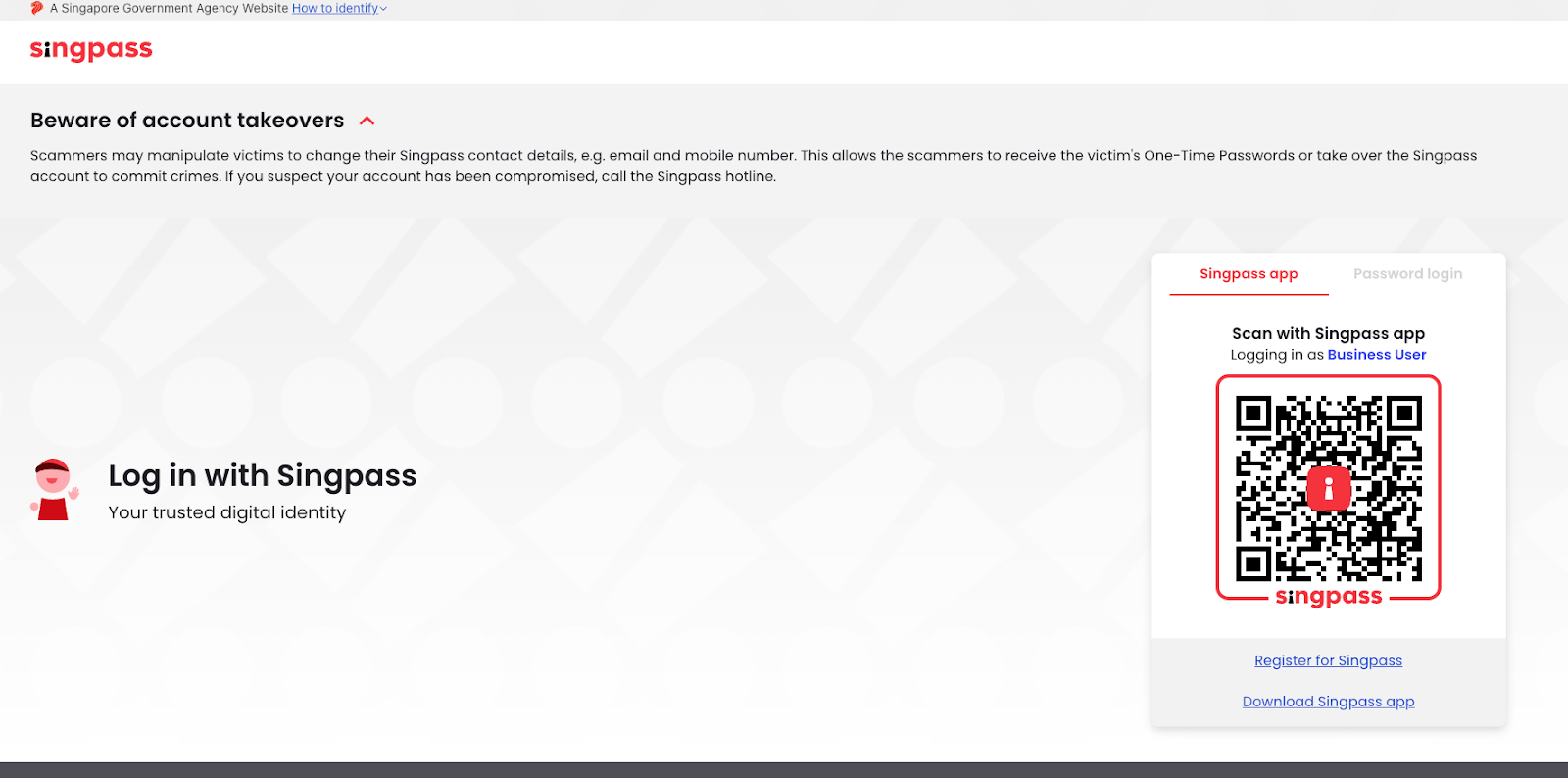Open the 'Download Singpass app' link
This screenshot has width=1568, height=778.
(1328, 702)
